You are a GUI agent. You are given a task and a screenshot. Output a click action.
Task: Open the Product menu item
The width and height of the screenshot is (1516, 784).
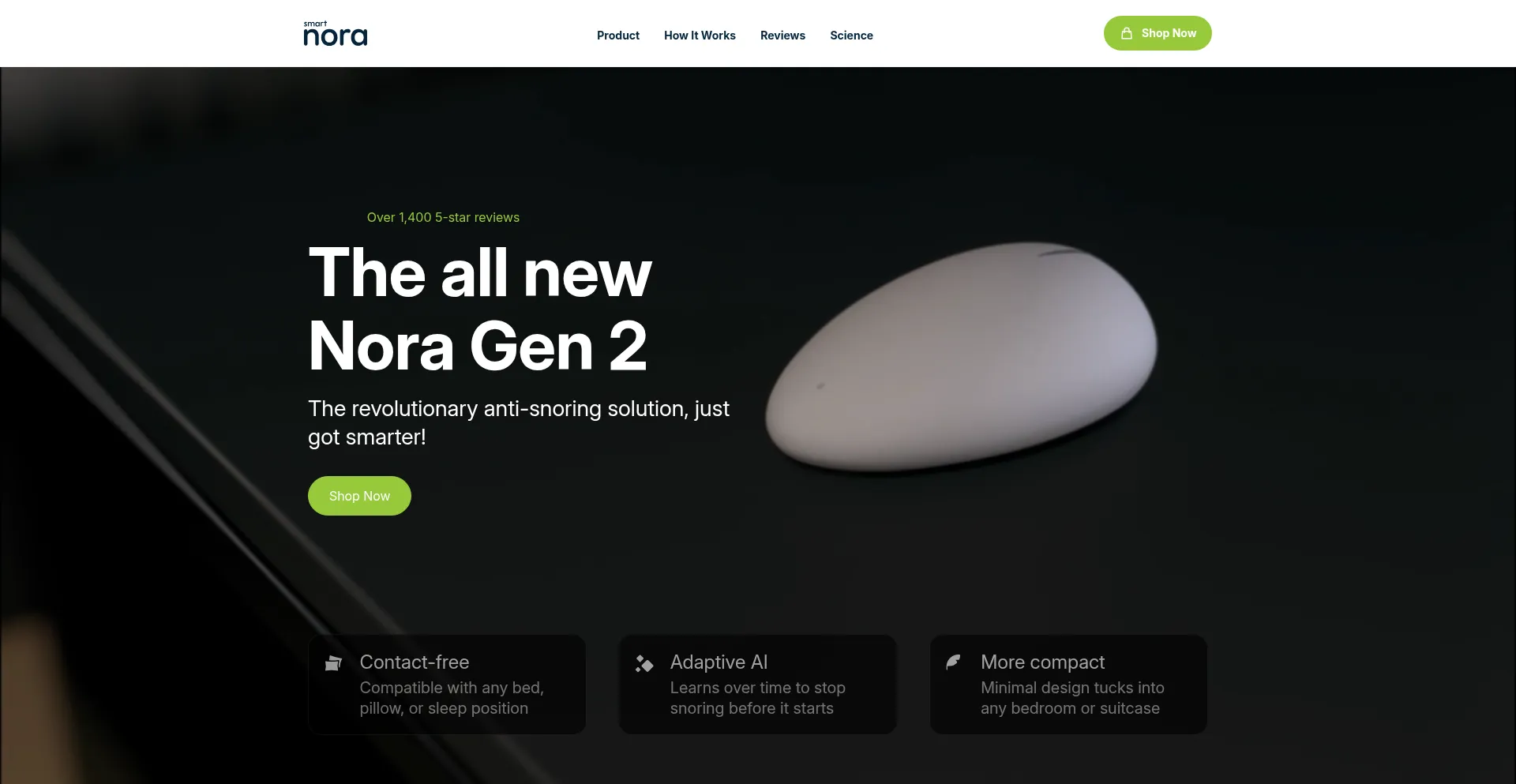pos(618,36)
